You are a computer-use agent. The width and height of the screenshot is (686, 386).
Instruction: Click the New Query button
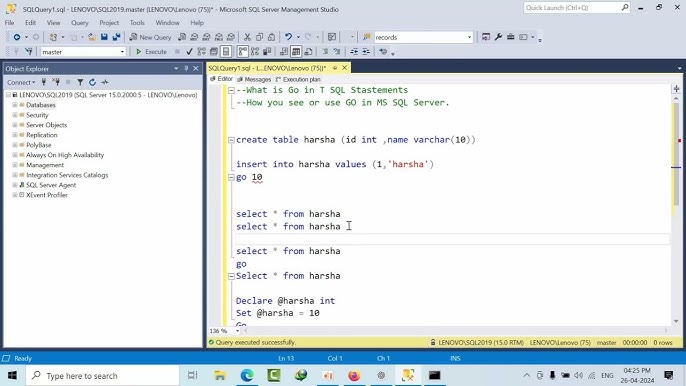pos(150,37)
